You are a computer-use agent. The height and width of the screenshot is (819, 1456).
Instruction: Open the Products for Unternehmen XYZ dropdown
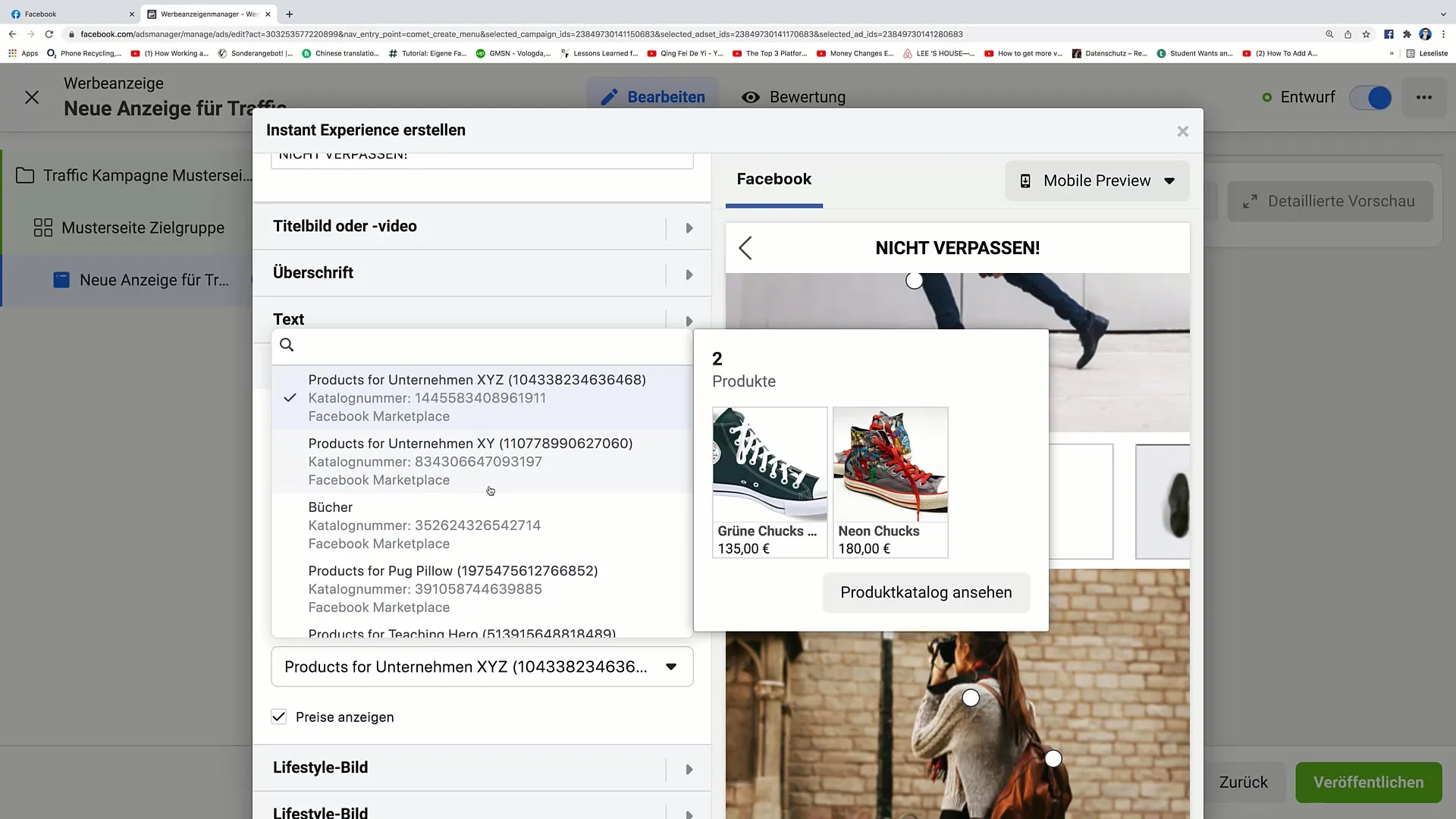(x=482, y=667)
